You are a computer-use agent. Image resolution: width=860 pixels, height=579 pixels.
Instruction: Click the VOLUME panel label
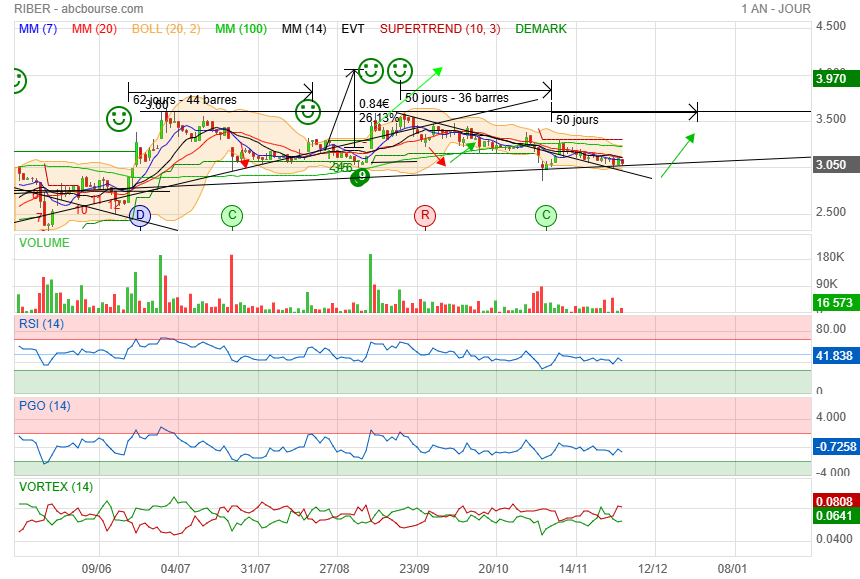coord(44,242)
